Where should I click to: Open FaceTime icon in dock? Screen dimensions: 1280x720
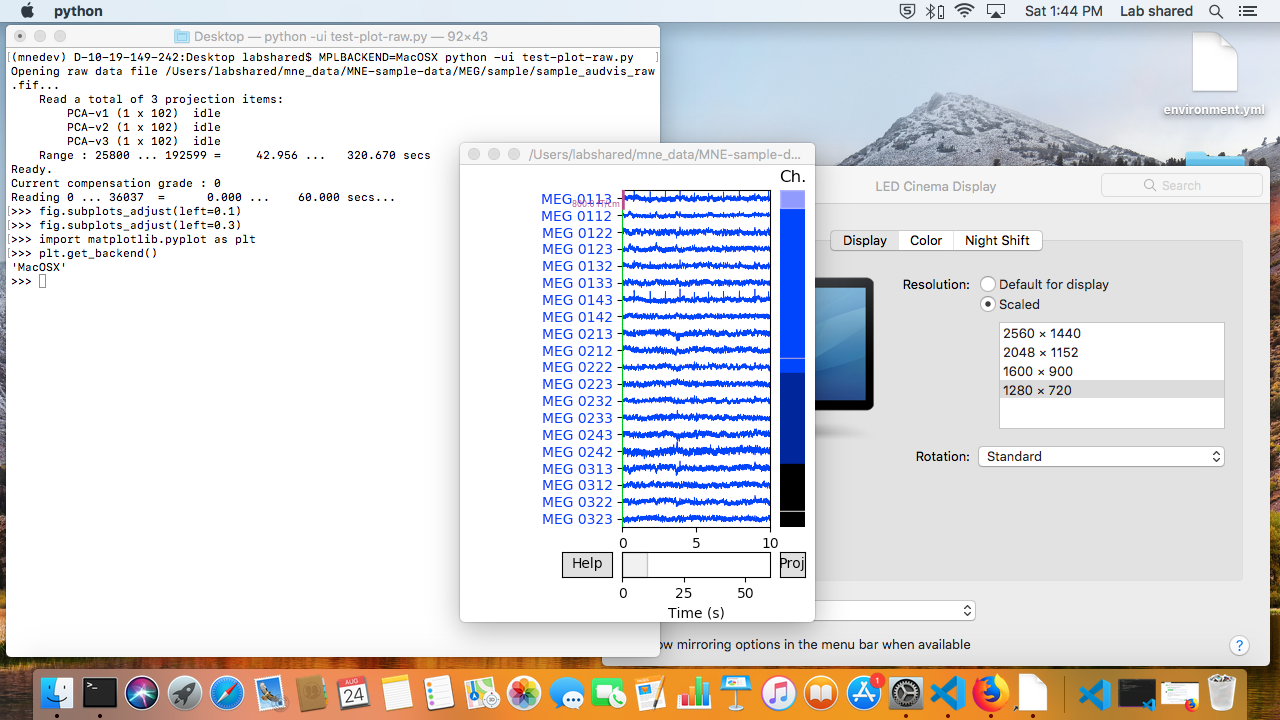(609, 693)
